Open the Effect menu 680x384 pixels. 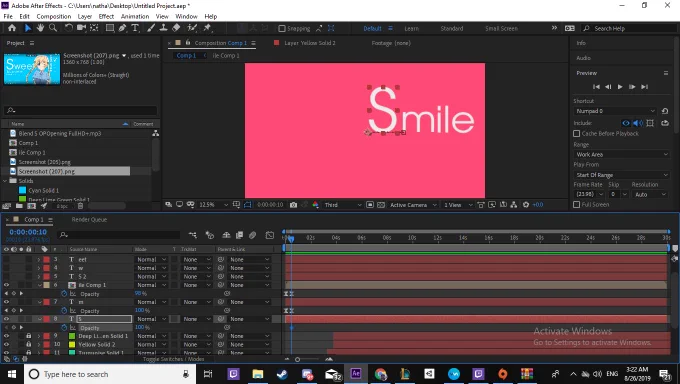(106, 16)
